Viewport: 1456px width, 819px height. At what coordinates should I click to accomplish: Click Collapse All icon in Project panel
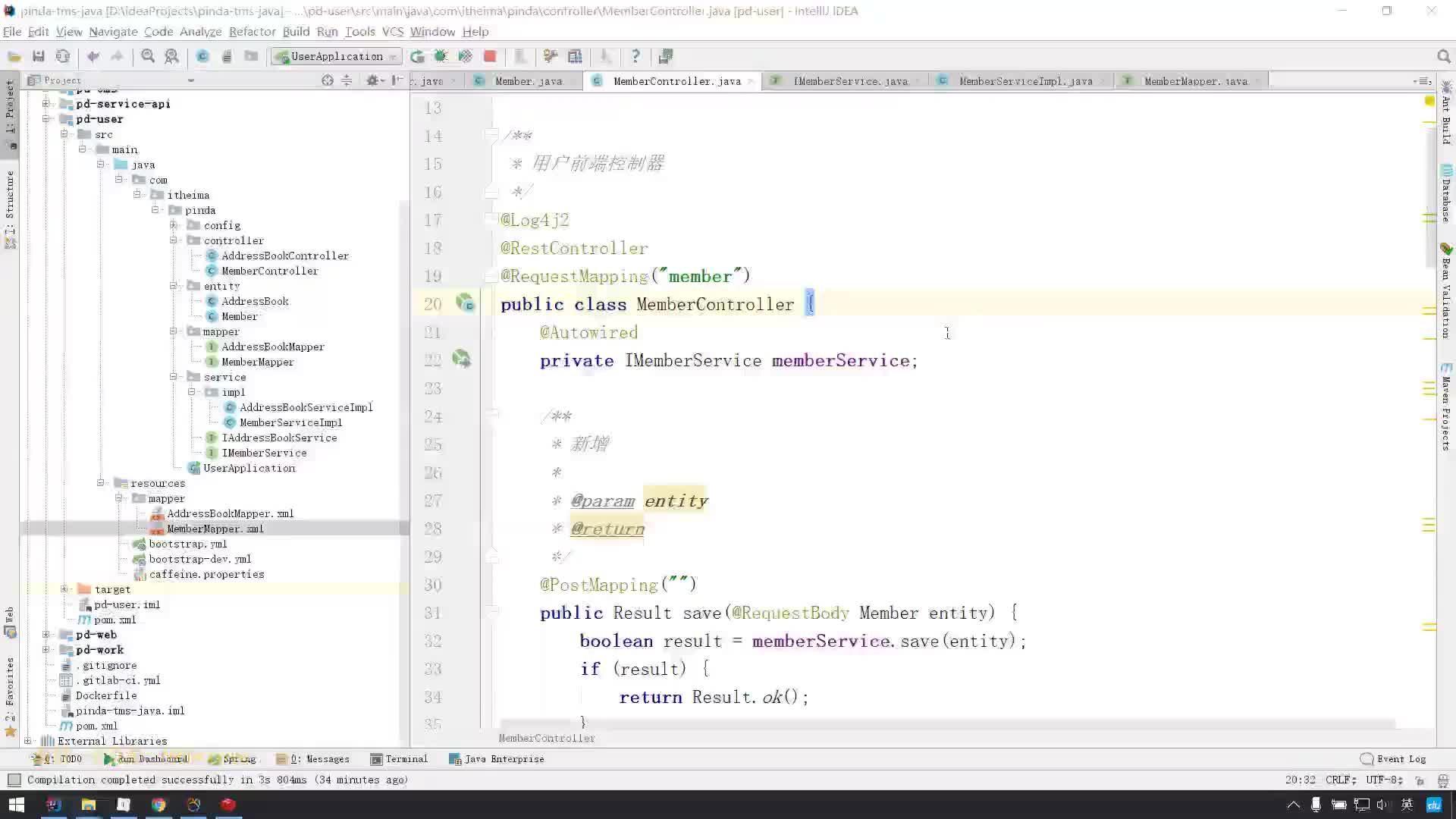pos(347,80)
